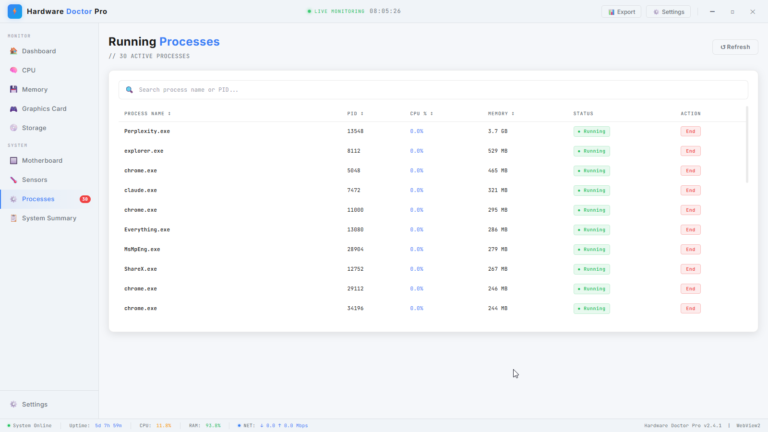Open the Graphics Card page

pos(49,109)
